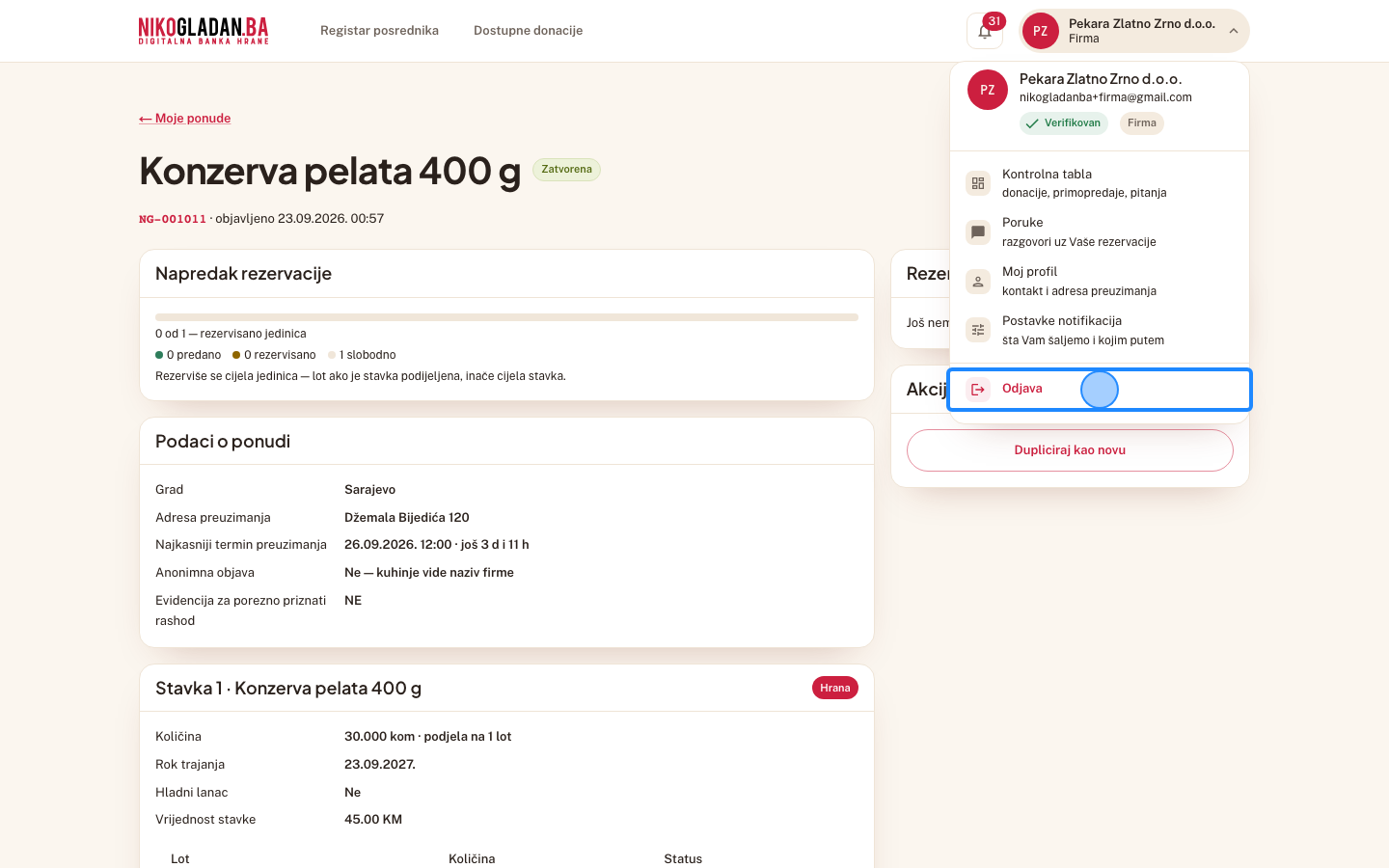
Task: Click the Postavke notifikacija sliders icon
Action: [x=978, y=331]
